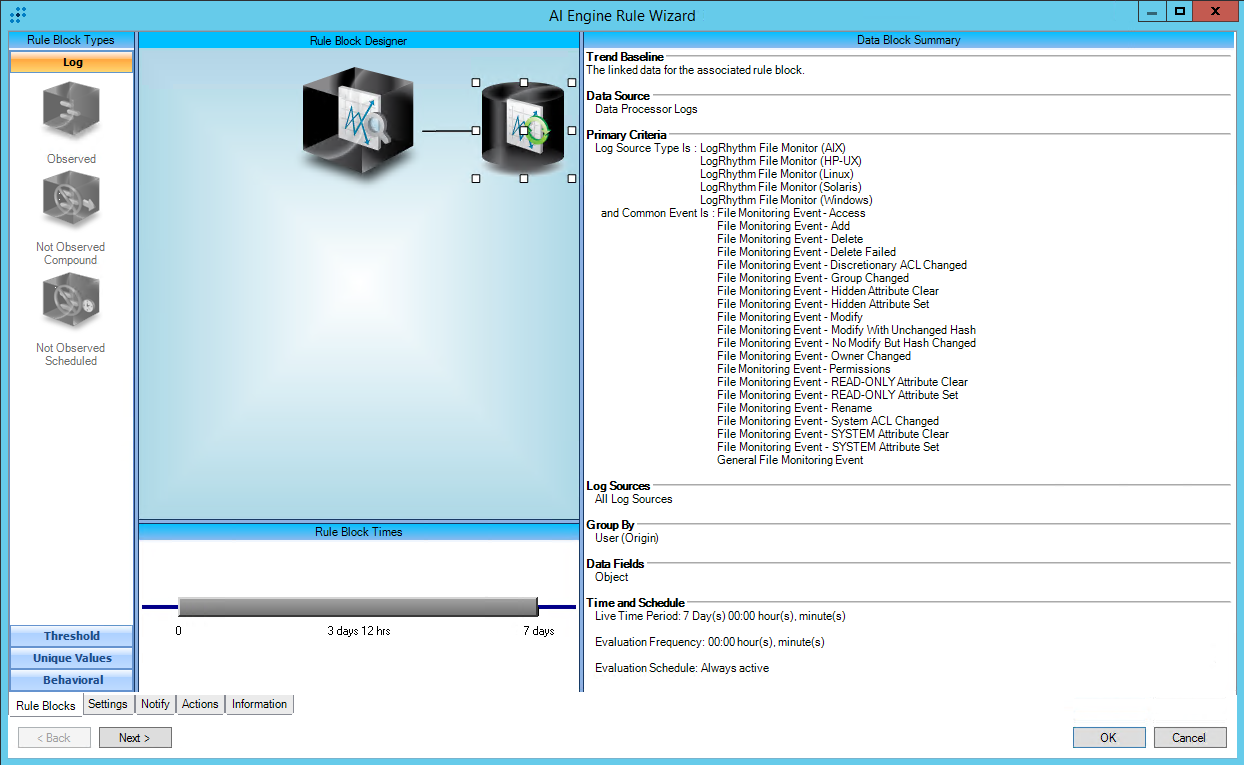This screenshot has width=1244, height=765.
Task: Open the Notify tab
Action: point(155,704)
